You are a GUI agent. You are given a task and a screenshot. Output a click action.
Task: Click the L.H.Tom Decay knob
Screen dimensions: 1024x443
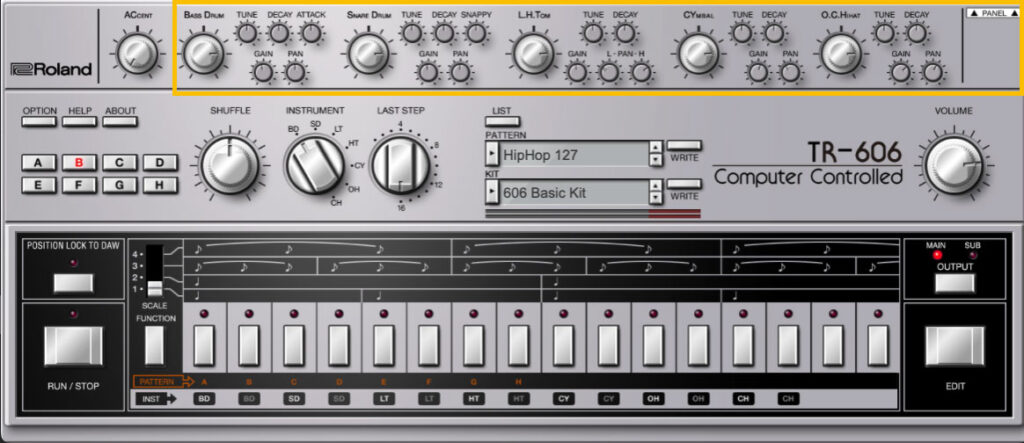625,33
